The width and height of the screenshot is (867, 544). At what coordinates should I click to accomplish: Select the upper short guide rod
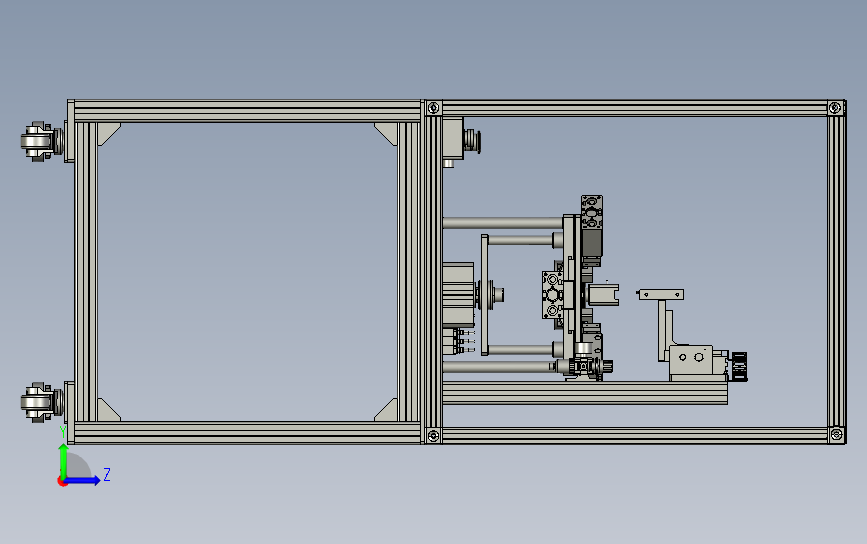[521, 240]
